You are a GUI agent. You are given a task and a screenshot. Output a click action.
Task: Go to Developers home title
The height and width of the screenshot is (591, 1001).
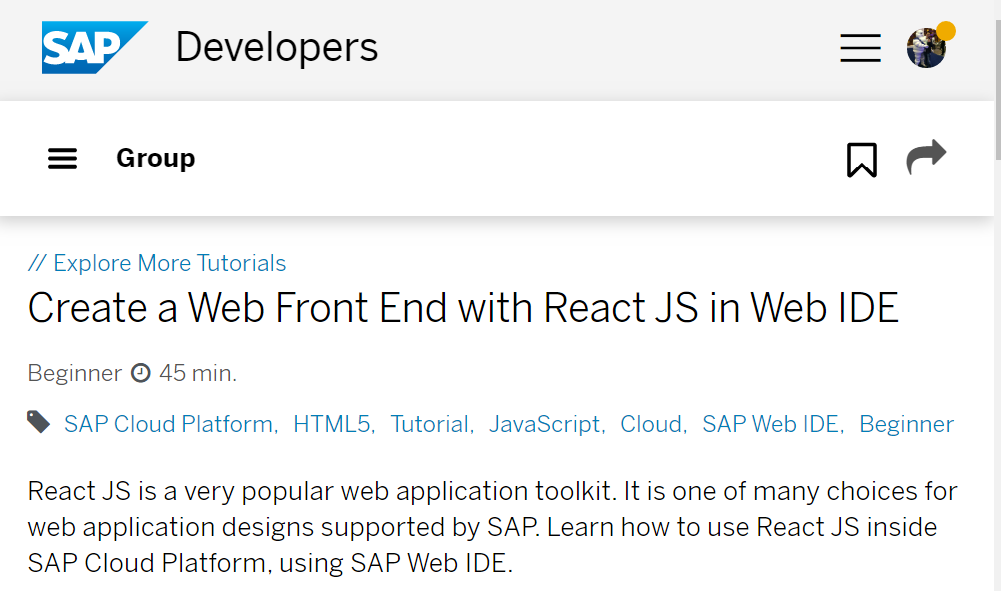pos(276,47)
